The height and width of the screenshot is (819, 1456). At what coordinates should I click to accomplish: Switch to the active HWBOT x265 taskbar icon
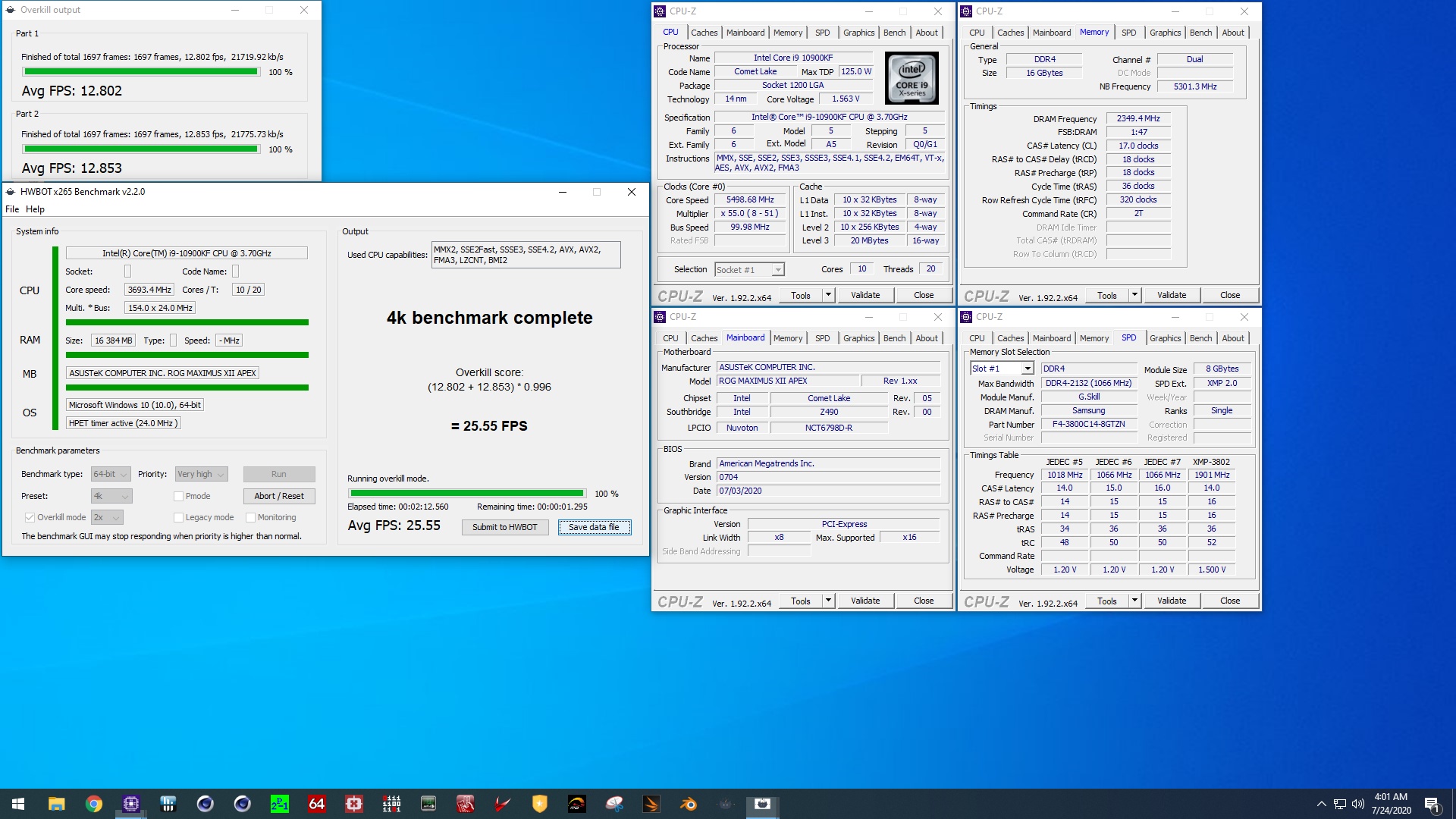click(x=762, y=804)
